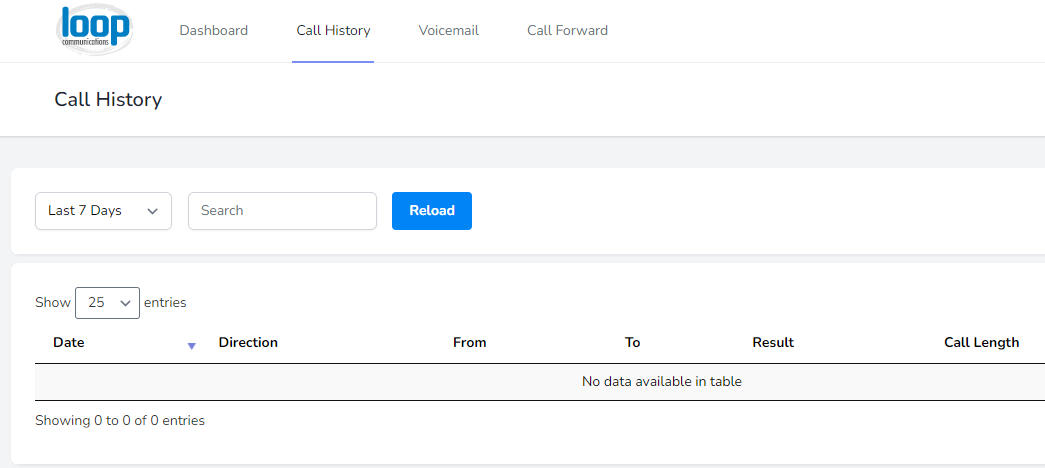This screenshot has width=1045, height=468.
Task: Open the Last 7 Days dropdown
Action: pos(103,211)
